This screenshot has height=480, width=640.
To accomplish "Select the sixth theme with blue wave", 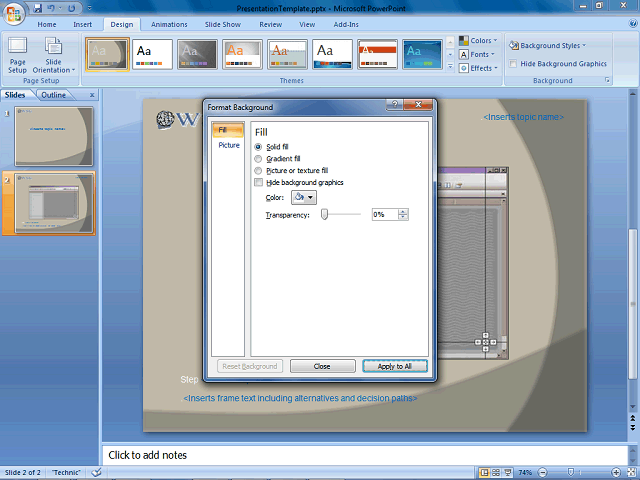I will point(332,54).
